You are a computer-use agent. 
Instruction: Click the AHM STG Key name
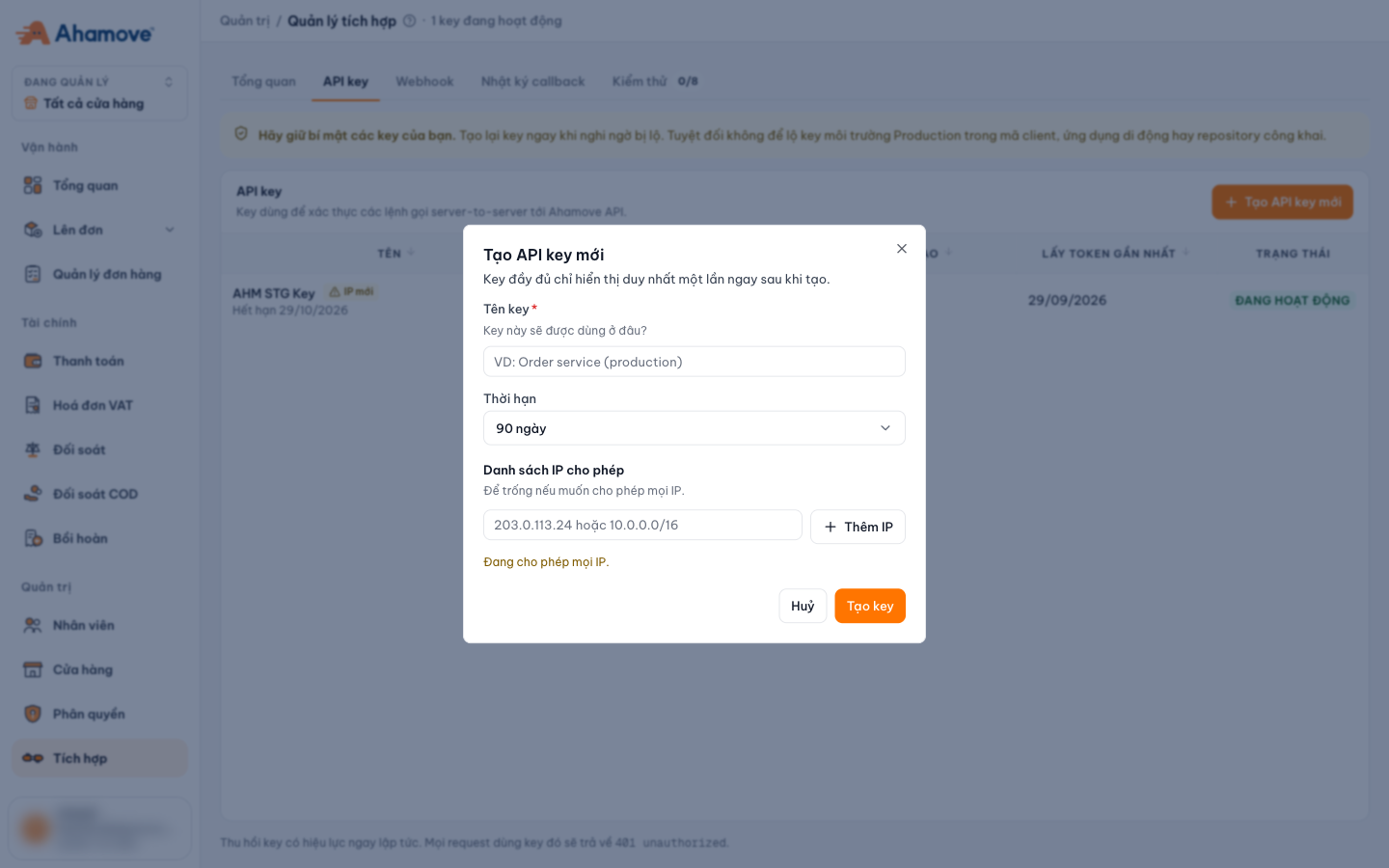[274, 293]
